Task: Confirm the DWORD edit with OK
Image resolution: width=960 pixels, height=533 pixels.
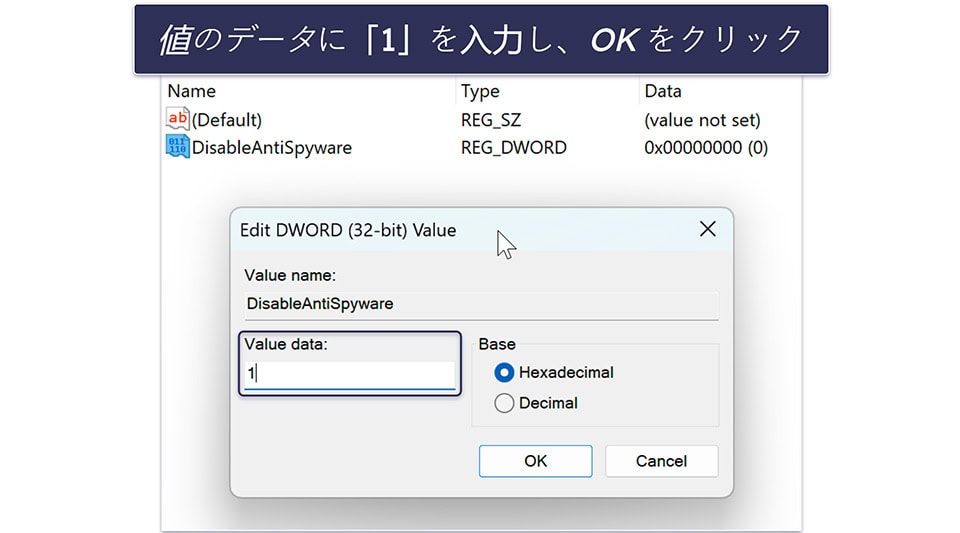Action: click(535, 461)
